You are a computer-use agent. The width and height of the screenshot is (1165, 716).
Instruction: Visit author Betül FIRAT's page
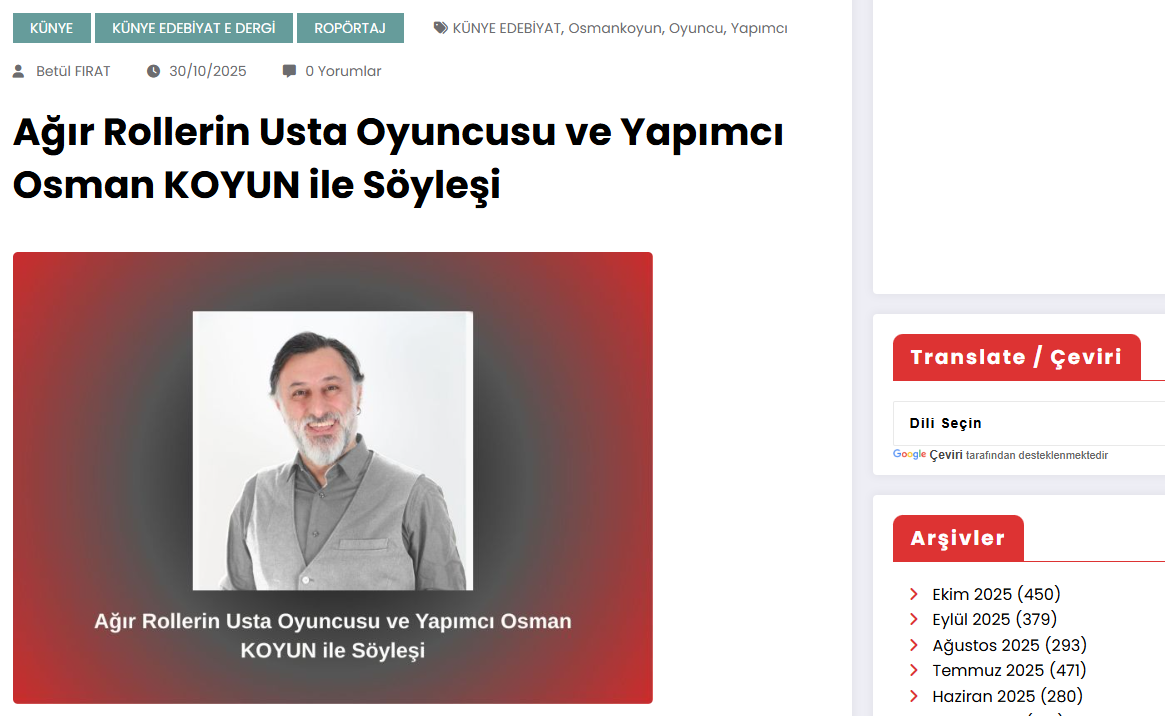coord(73,71)
